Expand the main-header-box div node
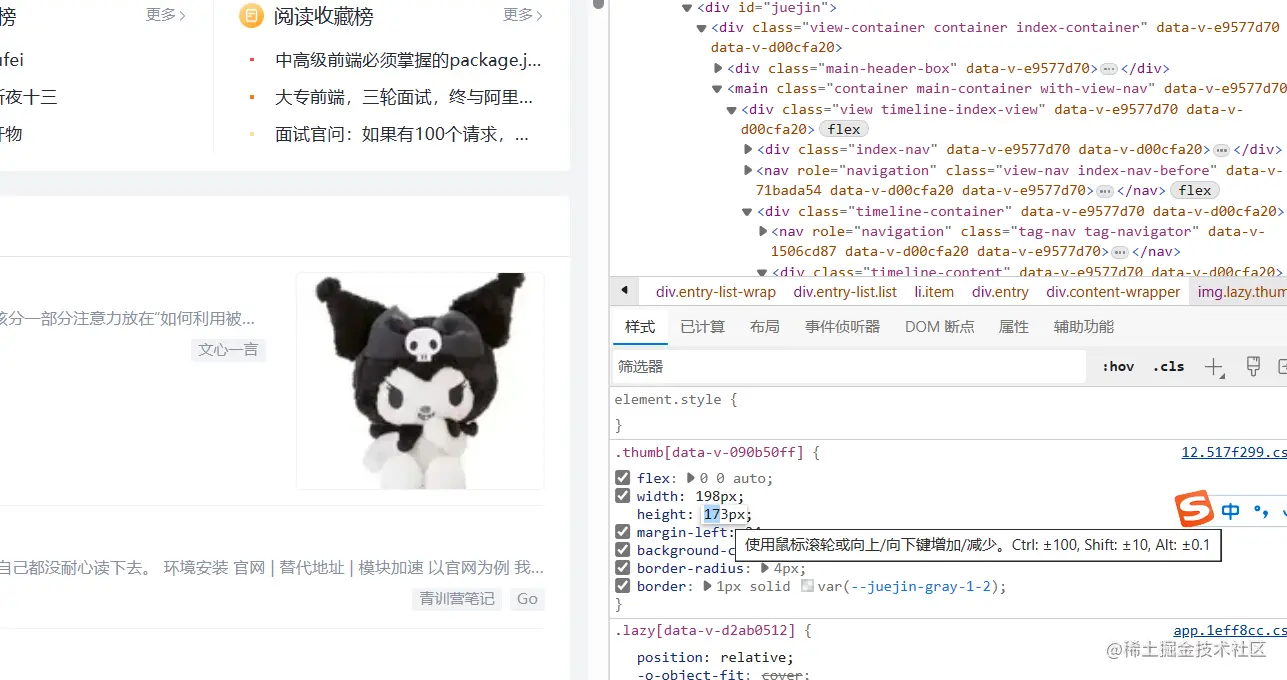This screenshot has width=1287, height=680. [718, 69]
